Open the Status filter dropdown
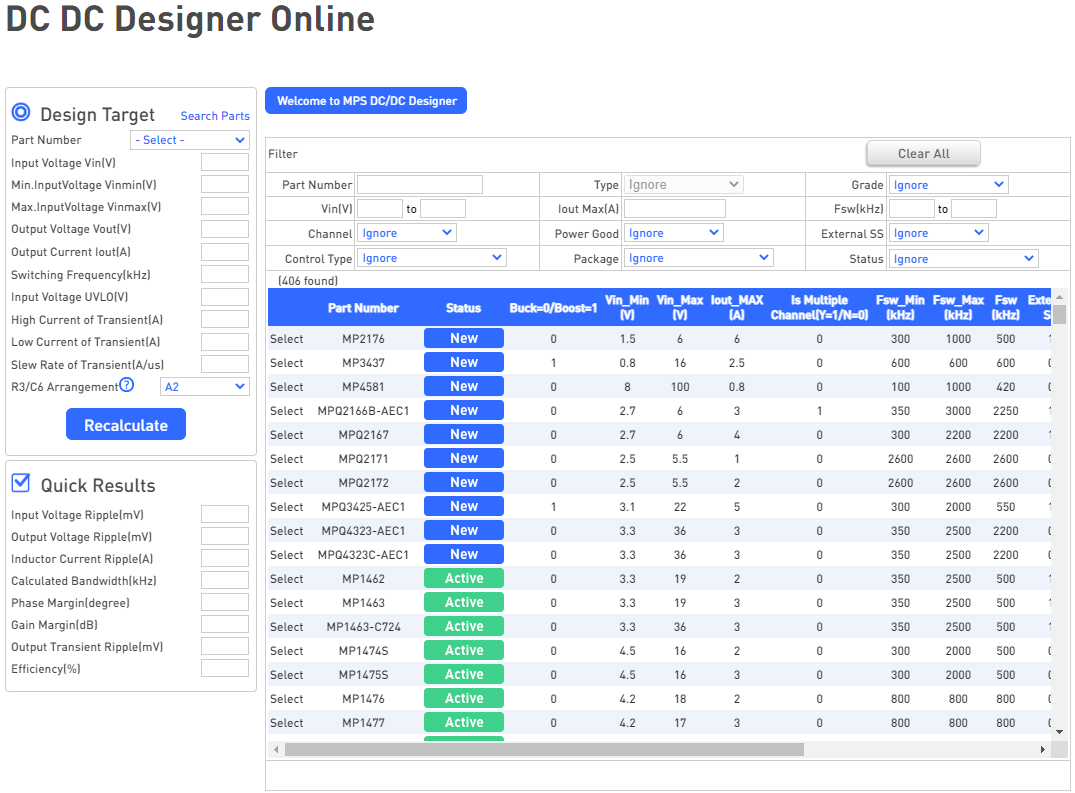The height and width of the screenshot is (793, 1075). pos(962,258)
